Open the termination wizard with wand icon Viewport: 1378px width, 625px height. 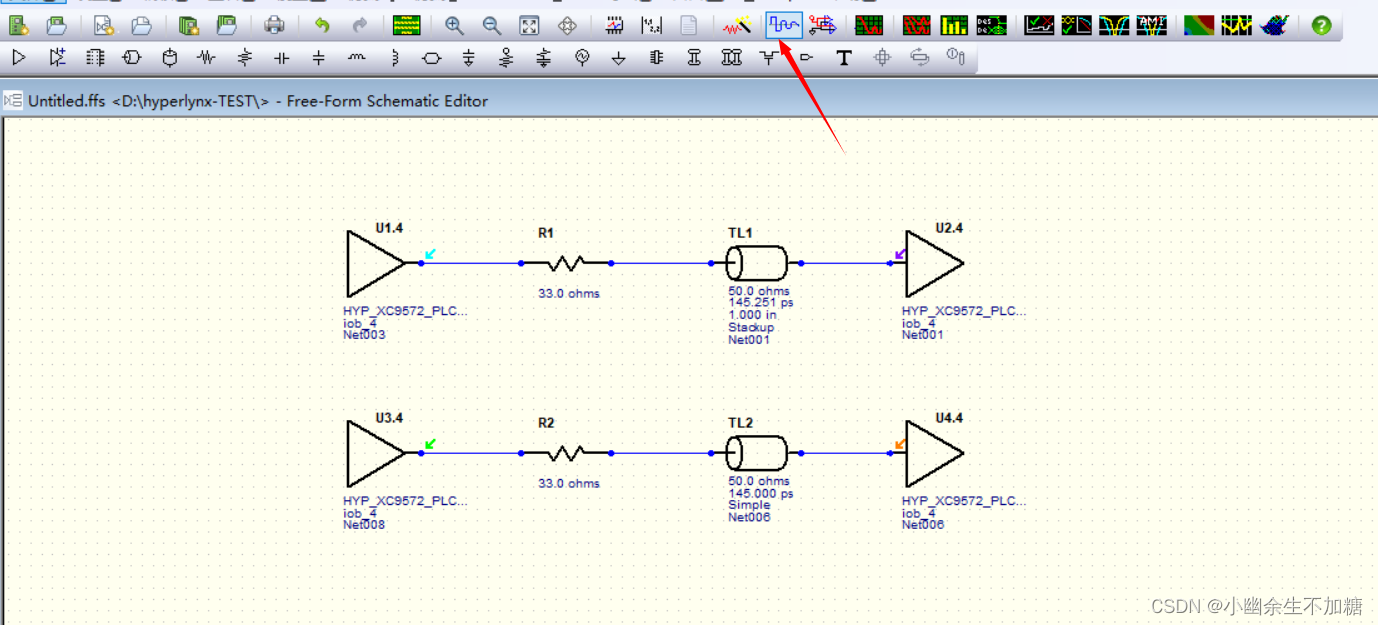coord(738,25)
